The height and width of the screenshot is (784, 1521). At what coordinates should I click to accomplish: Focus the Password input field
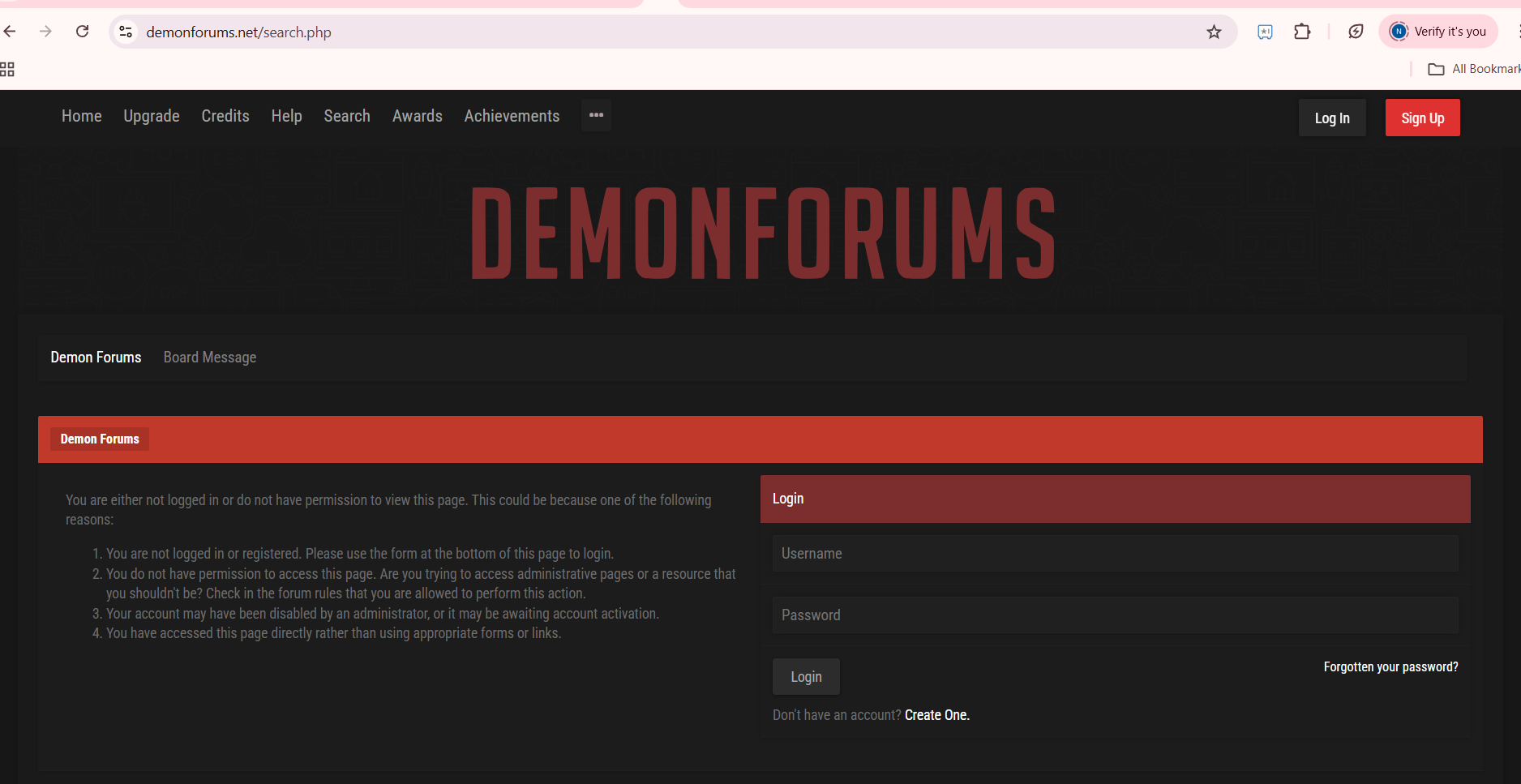(1115, 615)
